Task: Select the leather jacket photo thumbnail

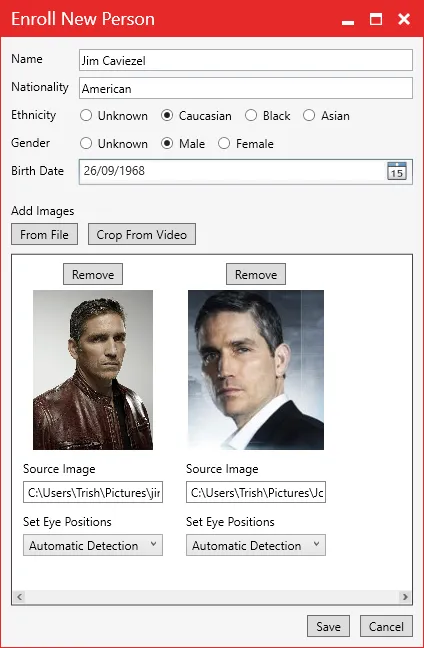Action: click(x=93, y=370)
